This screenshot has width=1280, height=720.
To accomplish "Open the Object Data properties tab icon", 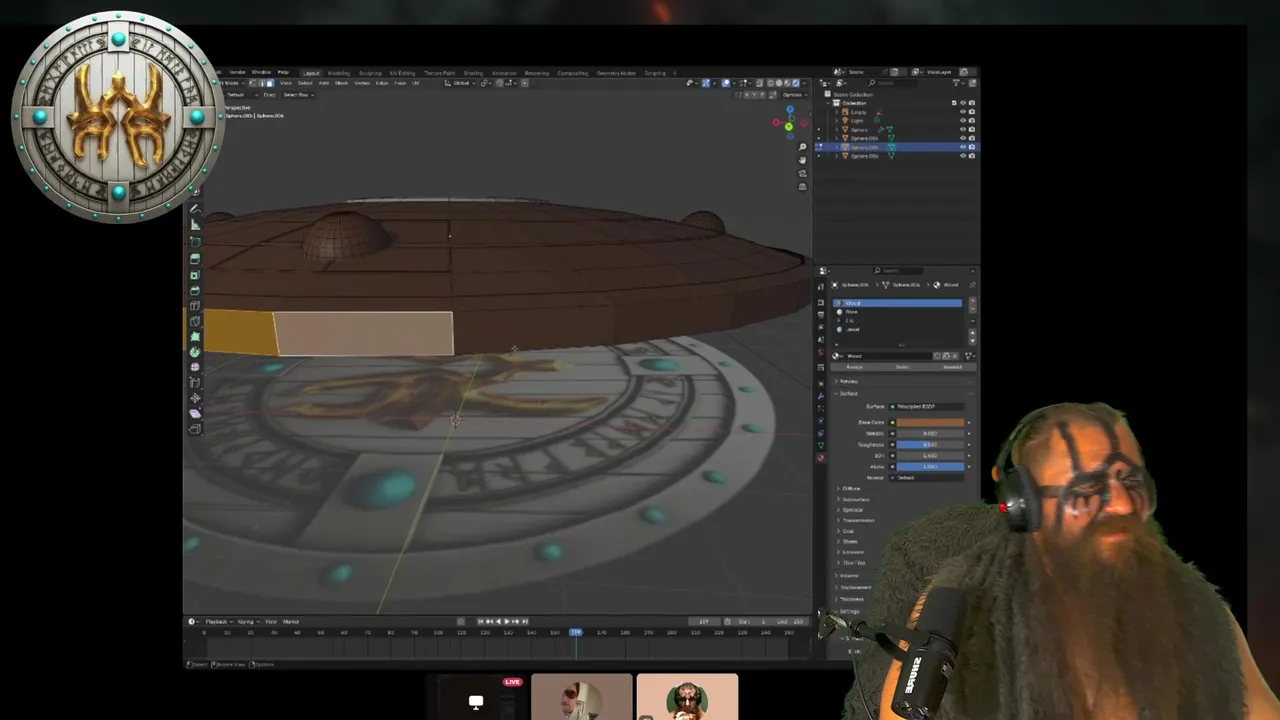I will coord(821,445).
